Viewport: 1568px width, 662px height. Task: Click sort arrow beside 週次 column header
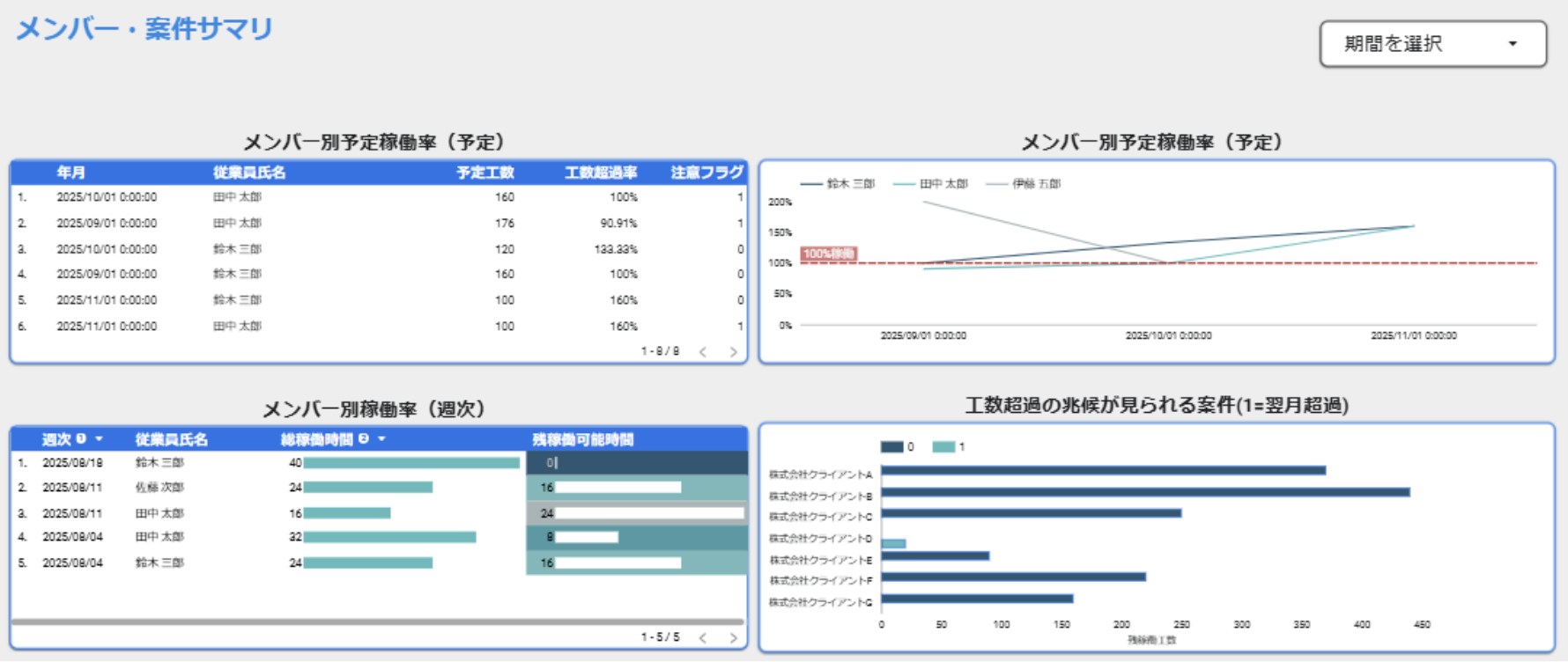point(99,439)
